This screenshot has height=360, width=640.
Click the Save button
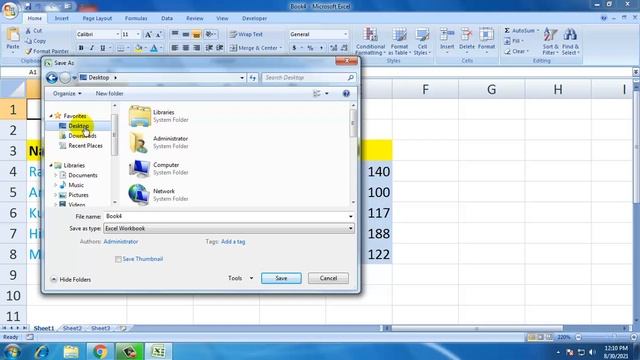pyautogui.click(x=281, y=278)
